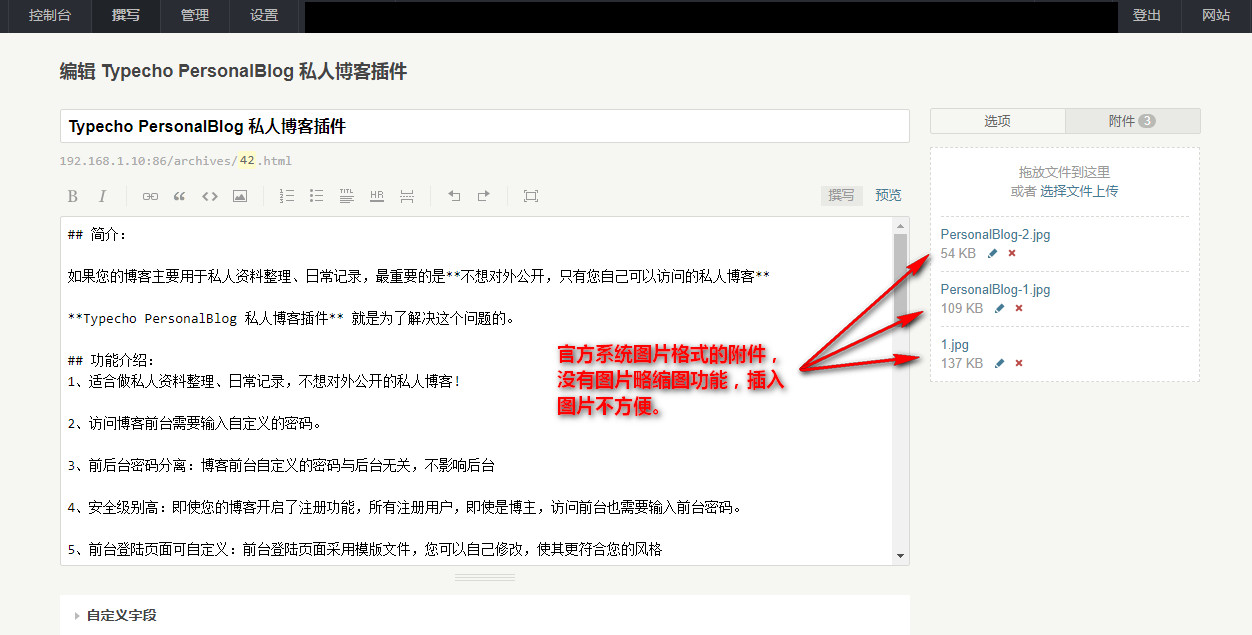Insert PersonalBlog-2.jpg file link
1252x635 pixels.
(x=995, y=235)
